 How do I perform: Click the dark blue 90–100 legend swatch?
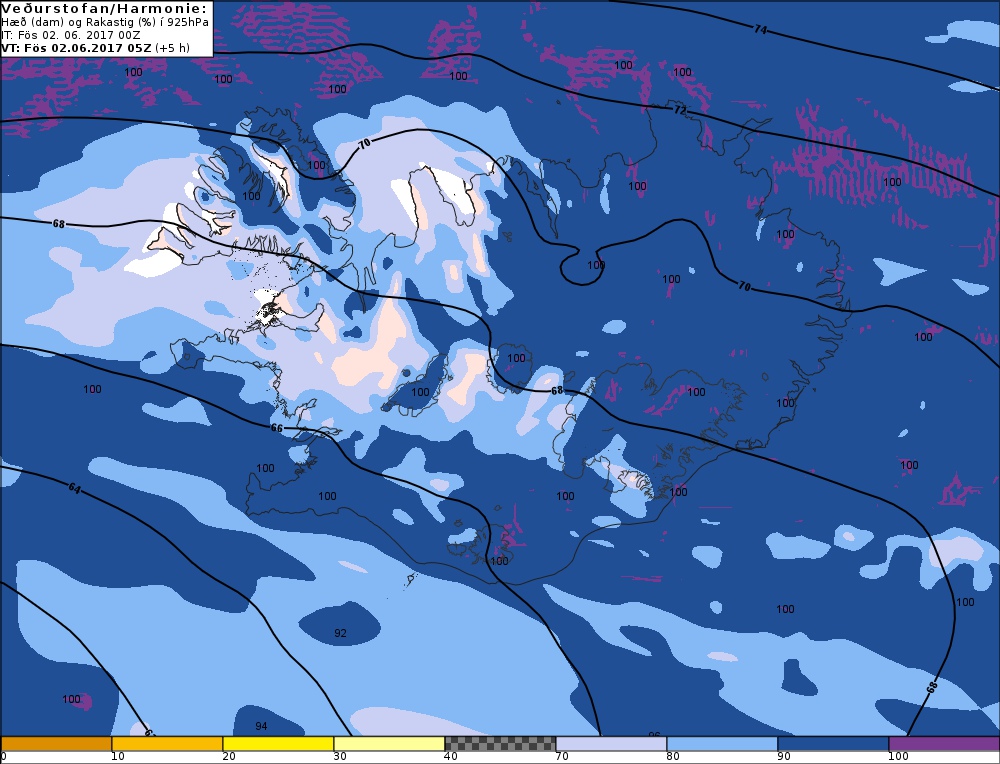833,744
